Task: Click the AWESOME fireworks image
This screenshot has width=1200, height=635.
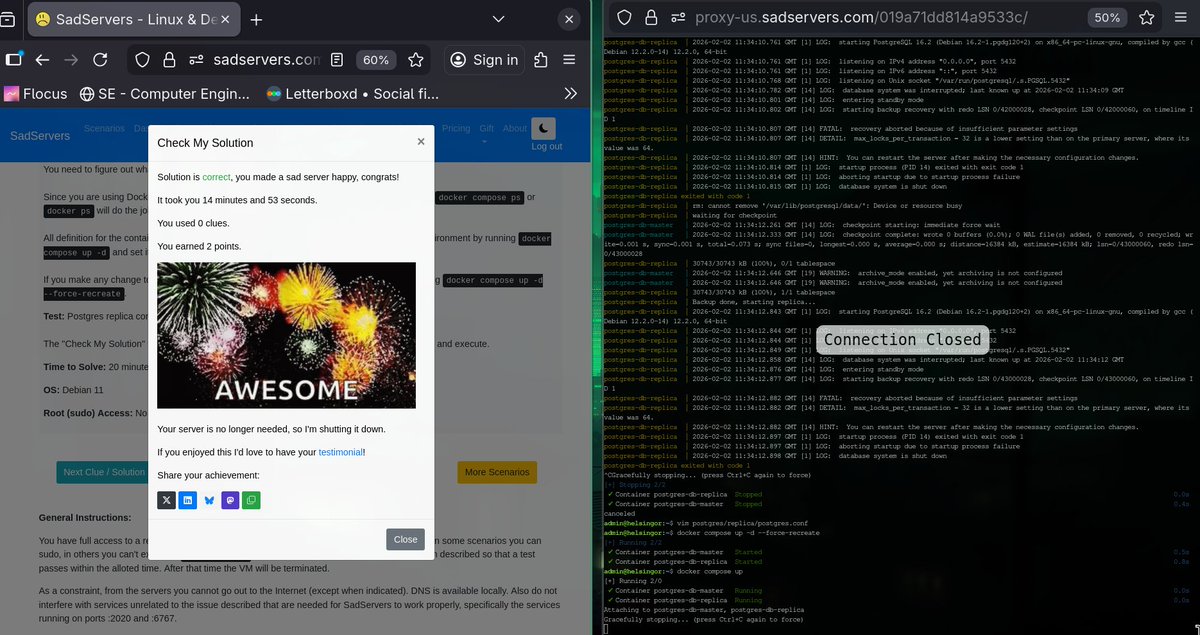Action: click(286, 335)
